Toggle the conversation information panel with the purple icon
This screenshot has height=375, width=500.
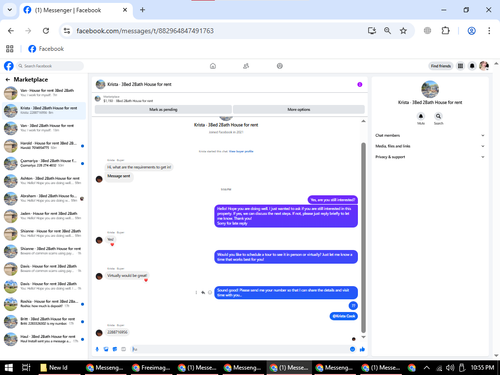(x=360, y=85)
